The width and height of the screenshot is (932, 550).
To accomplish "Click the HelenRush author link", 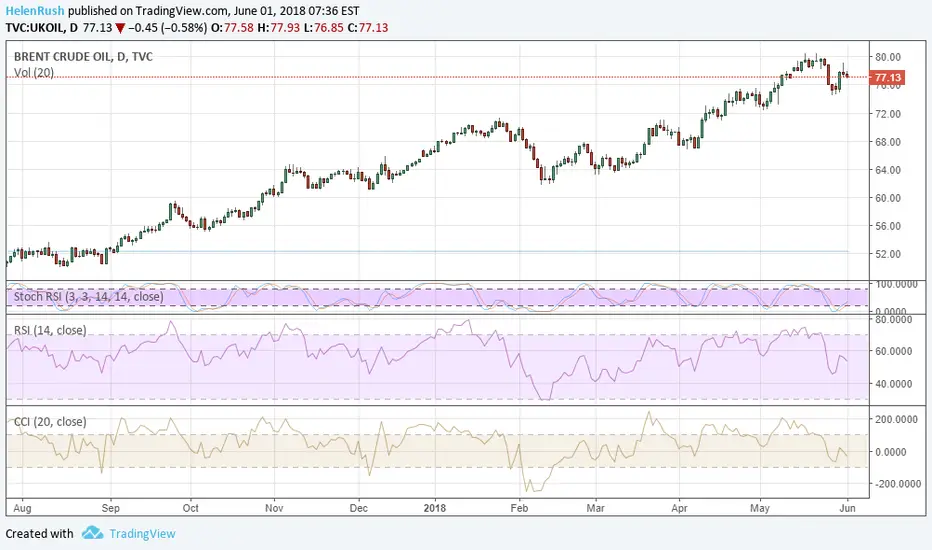I will 35,11.
